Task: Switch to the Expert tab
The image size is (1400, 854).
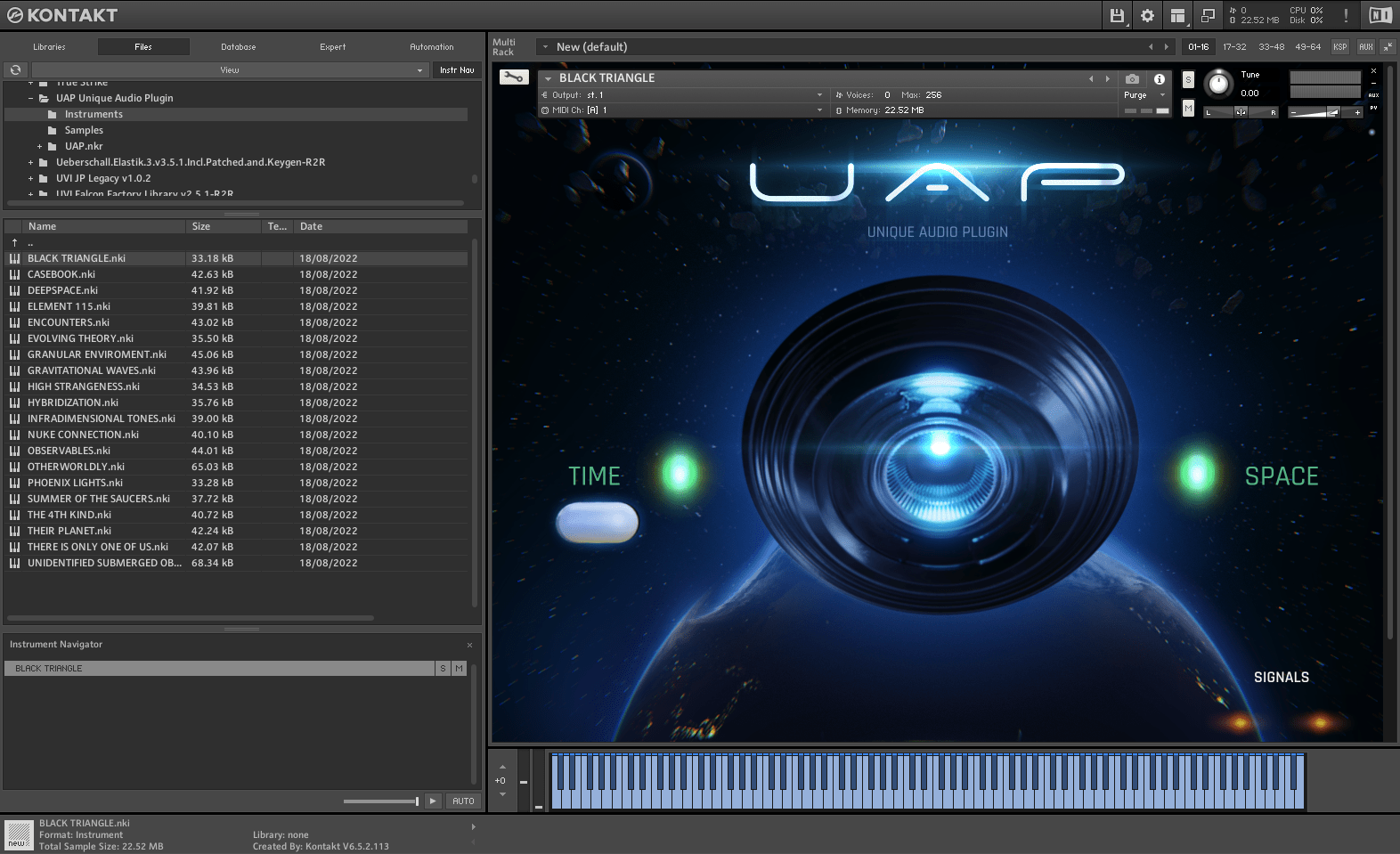Action: point(333,46)
